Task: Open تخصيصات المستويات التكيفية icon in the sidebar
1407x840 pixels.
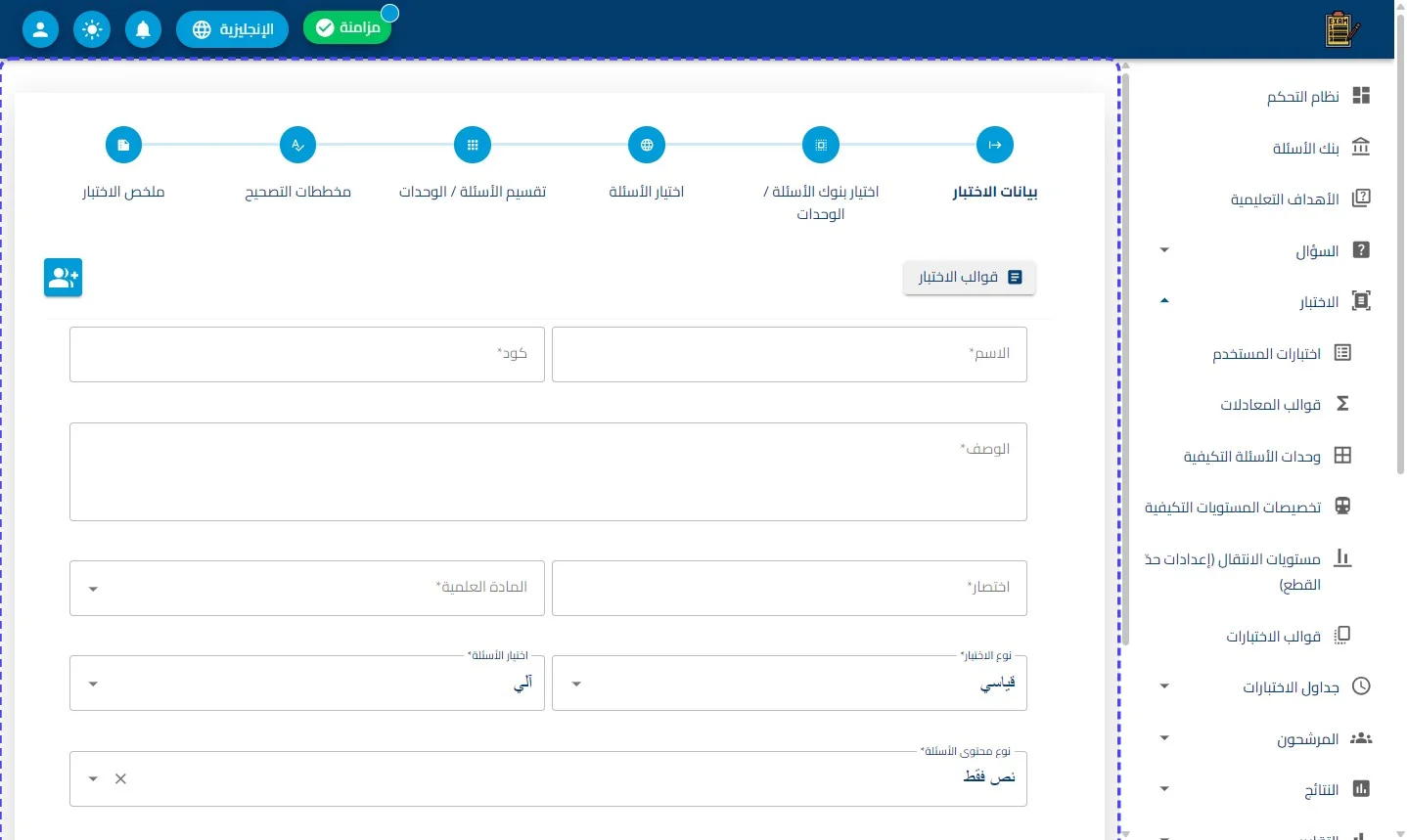Action: 1342,507
